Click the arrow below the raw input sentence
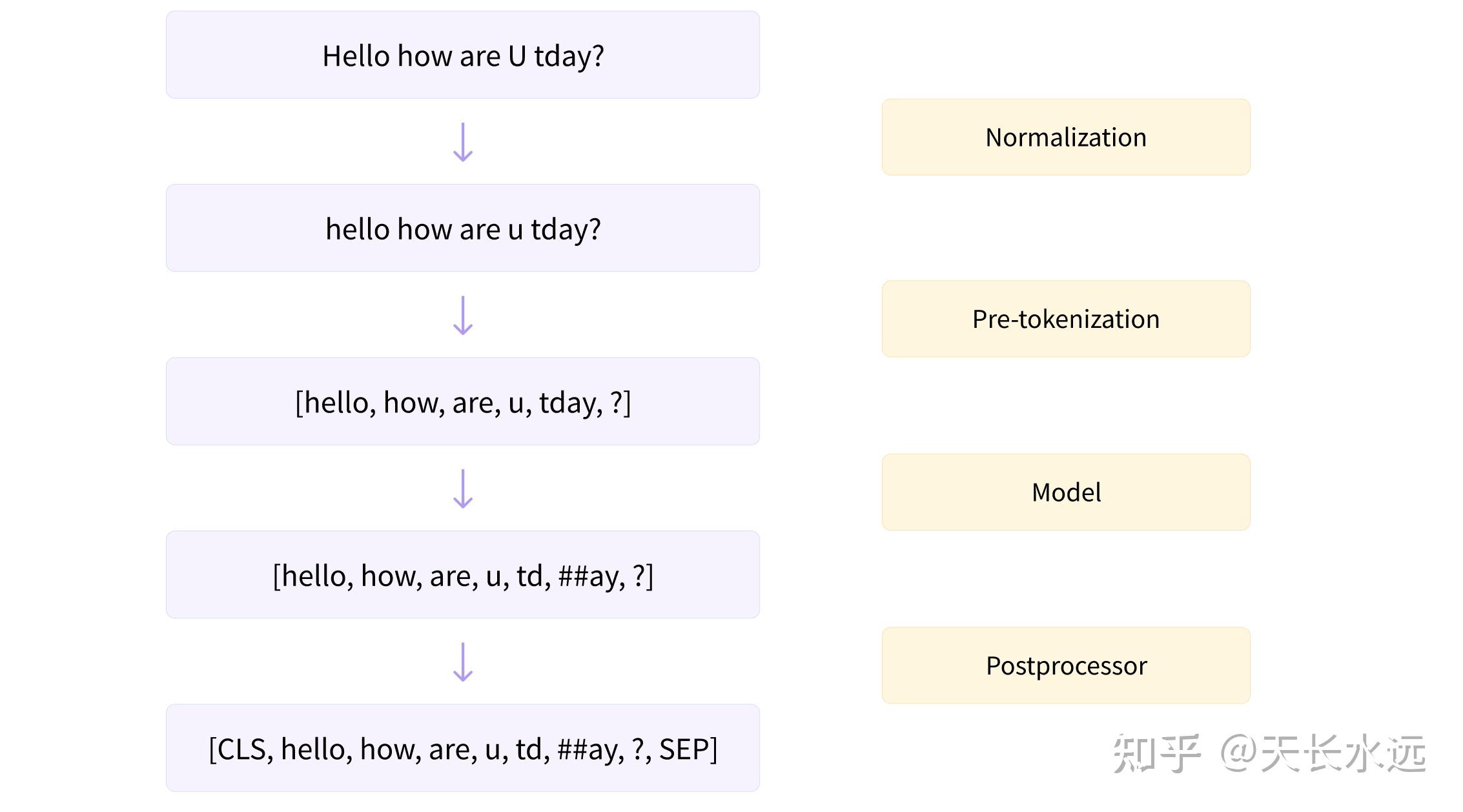 point(463,142)
